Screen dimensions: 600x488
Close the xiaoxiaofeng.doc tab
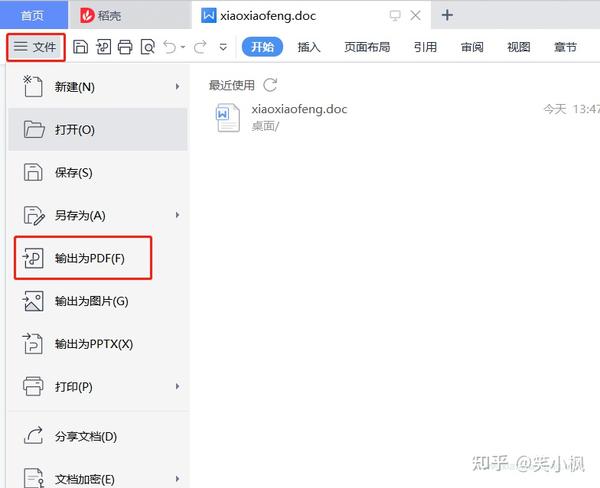pos(416,16)
